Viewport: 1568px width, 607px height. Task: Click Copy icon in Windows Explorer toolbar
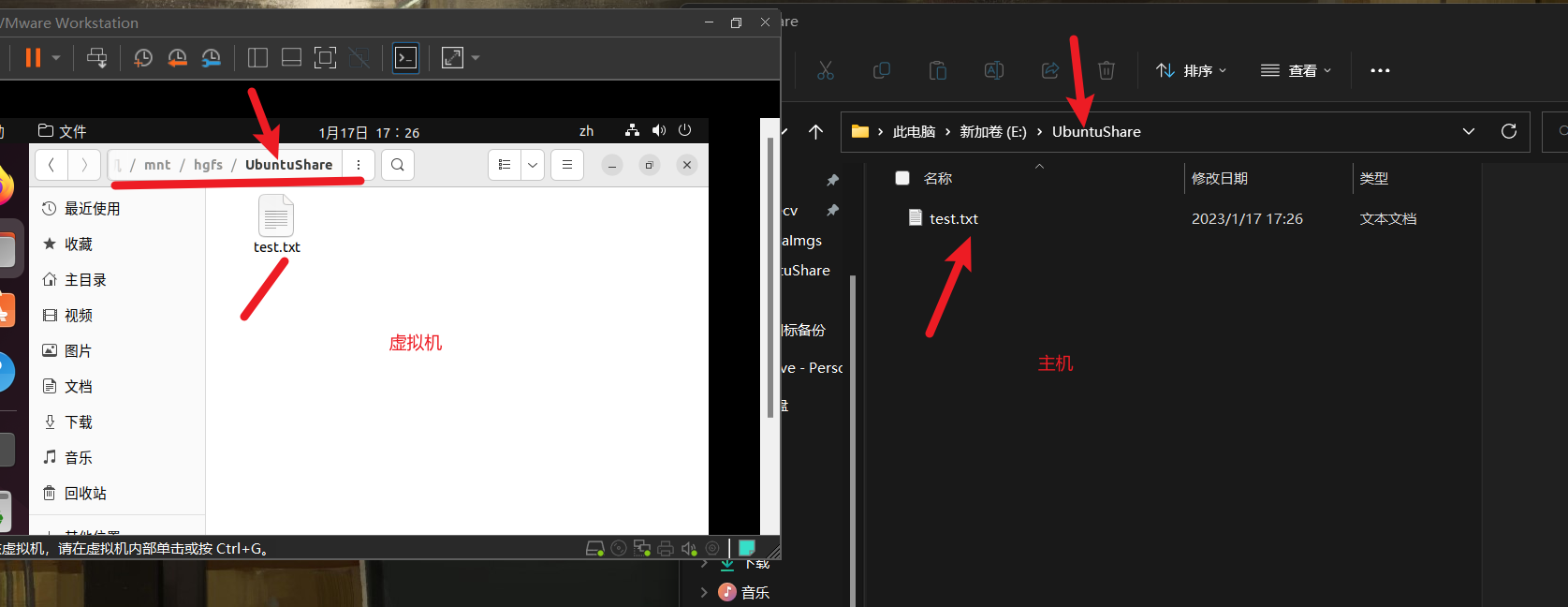tap(882, 70)
